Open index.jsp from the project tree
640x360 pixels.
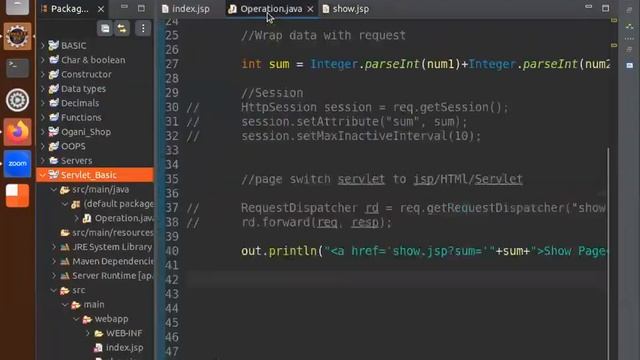tap(119, 347)
